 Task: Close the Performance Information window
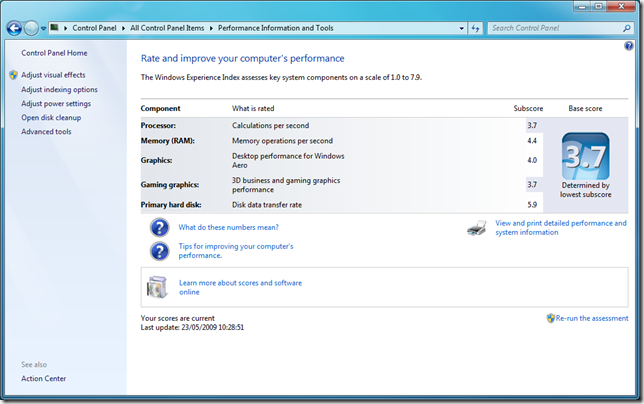[x=621, y=6]
